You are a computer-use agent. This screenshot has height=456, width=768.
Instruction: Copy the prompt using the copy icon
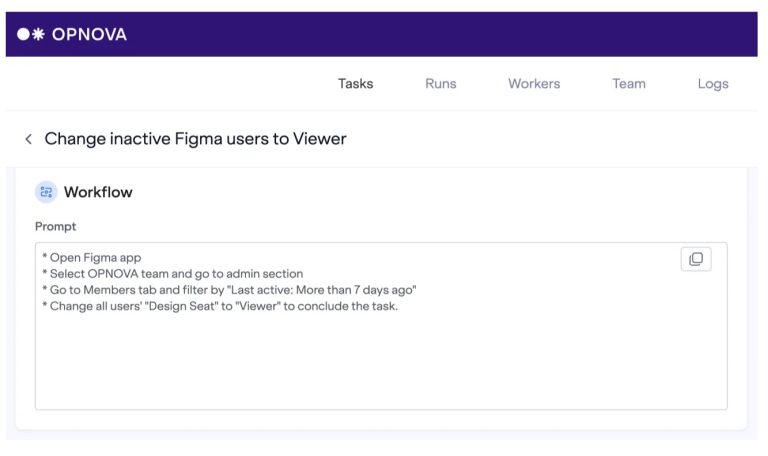[696, 259]
